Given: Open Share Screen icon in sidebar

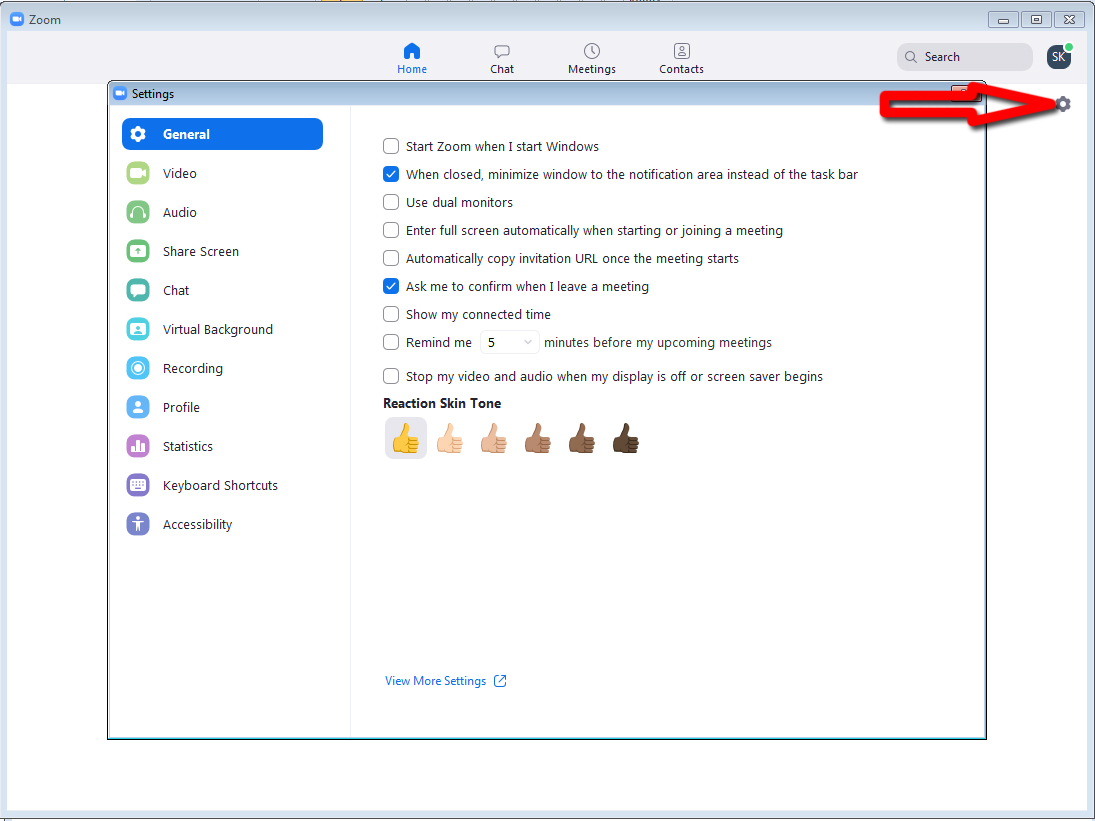Looking at the screenshot, I should pos(138,251).
